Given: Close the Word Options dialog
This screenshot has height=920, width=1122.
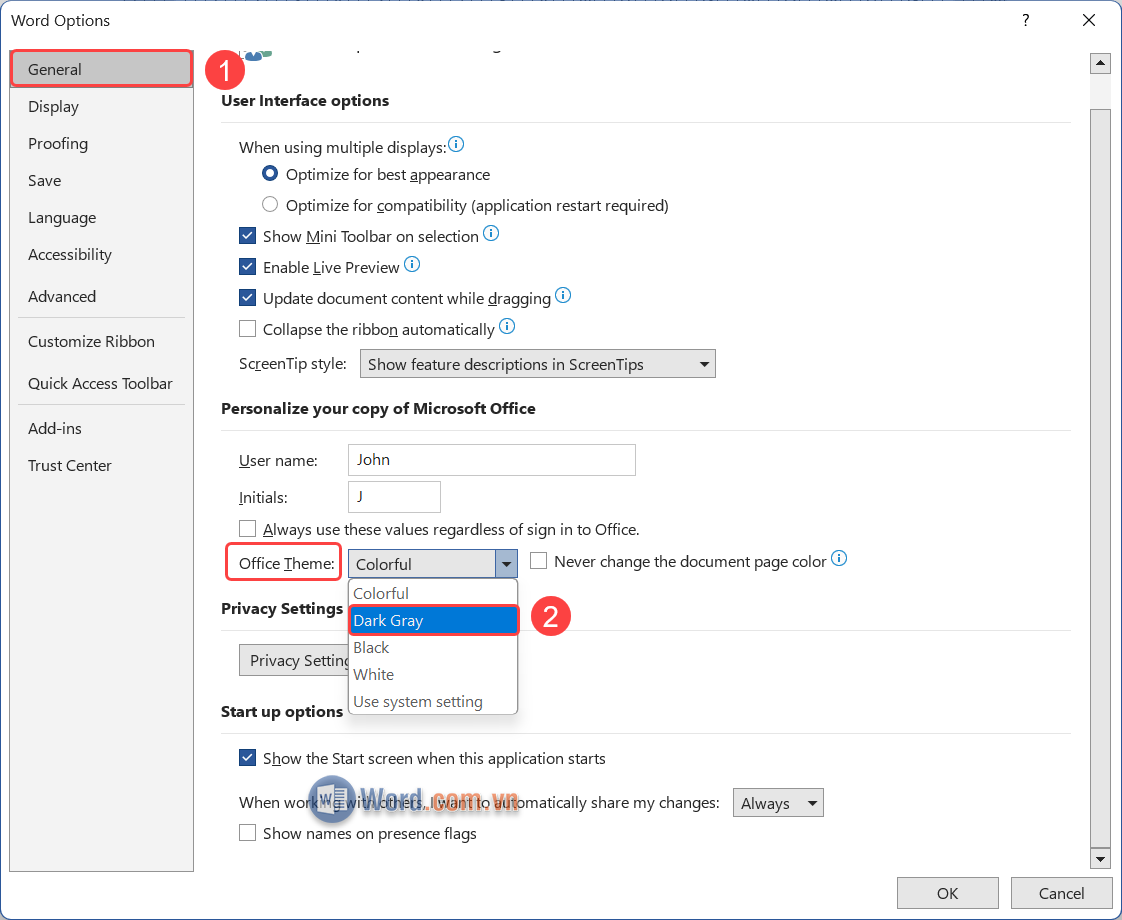Looking at the screenshot, I should (1089, 20).
